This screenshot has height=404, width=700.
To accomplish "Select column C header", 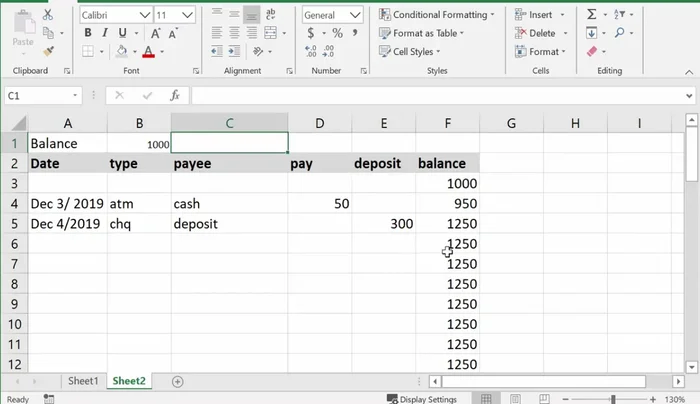I will (x=229, y=123).
